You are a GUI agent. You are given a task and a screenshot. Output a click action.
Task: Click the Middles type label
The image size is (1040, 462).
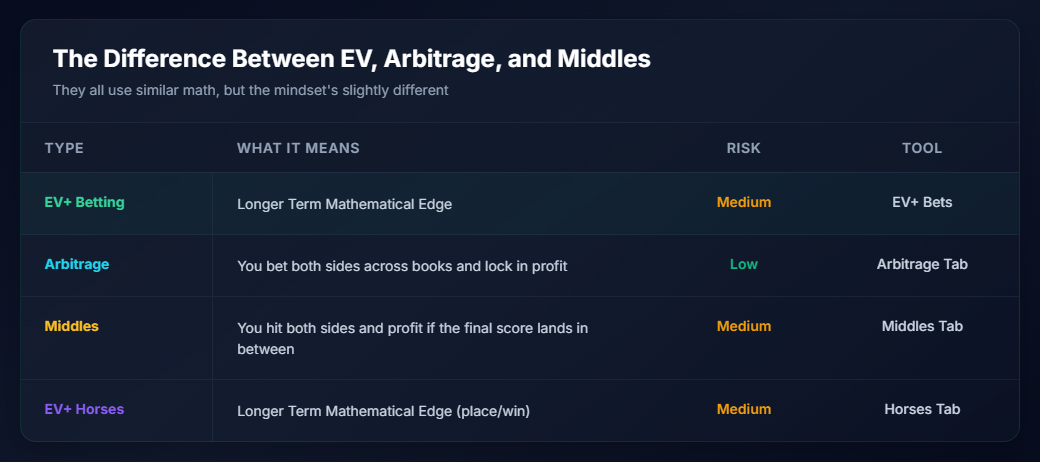pyautogui.click(x=72, y=326)
